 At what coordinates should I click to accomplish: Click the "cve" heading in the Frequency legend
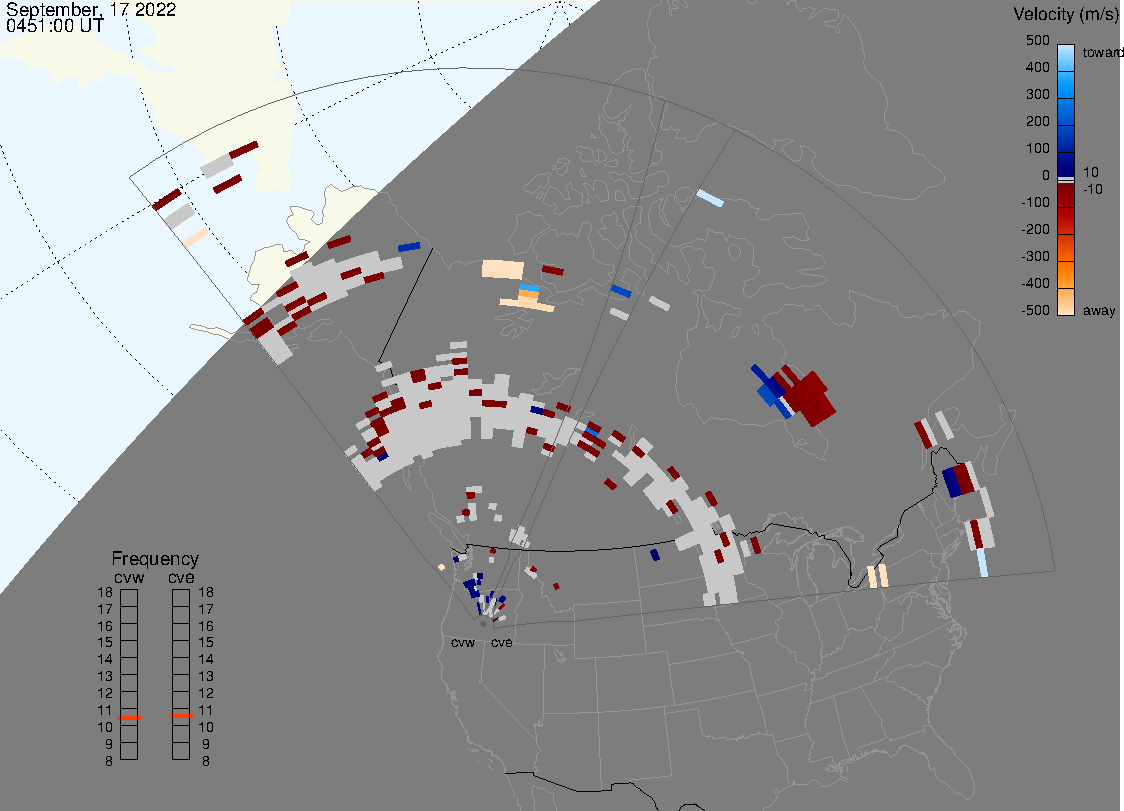pyautogui.click(x=181, y=577)
